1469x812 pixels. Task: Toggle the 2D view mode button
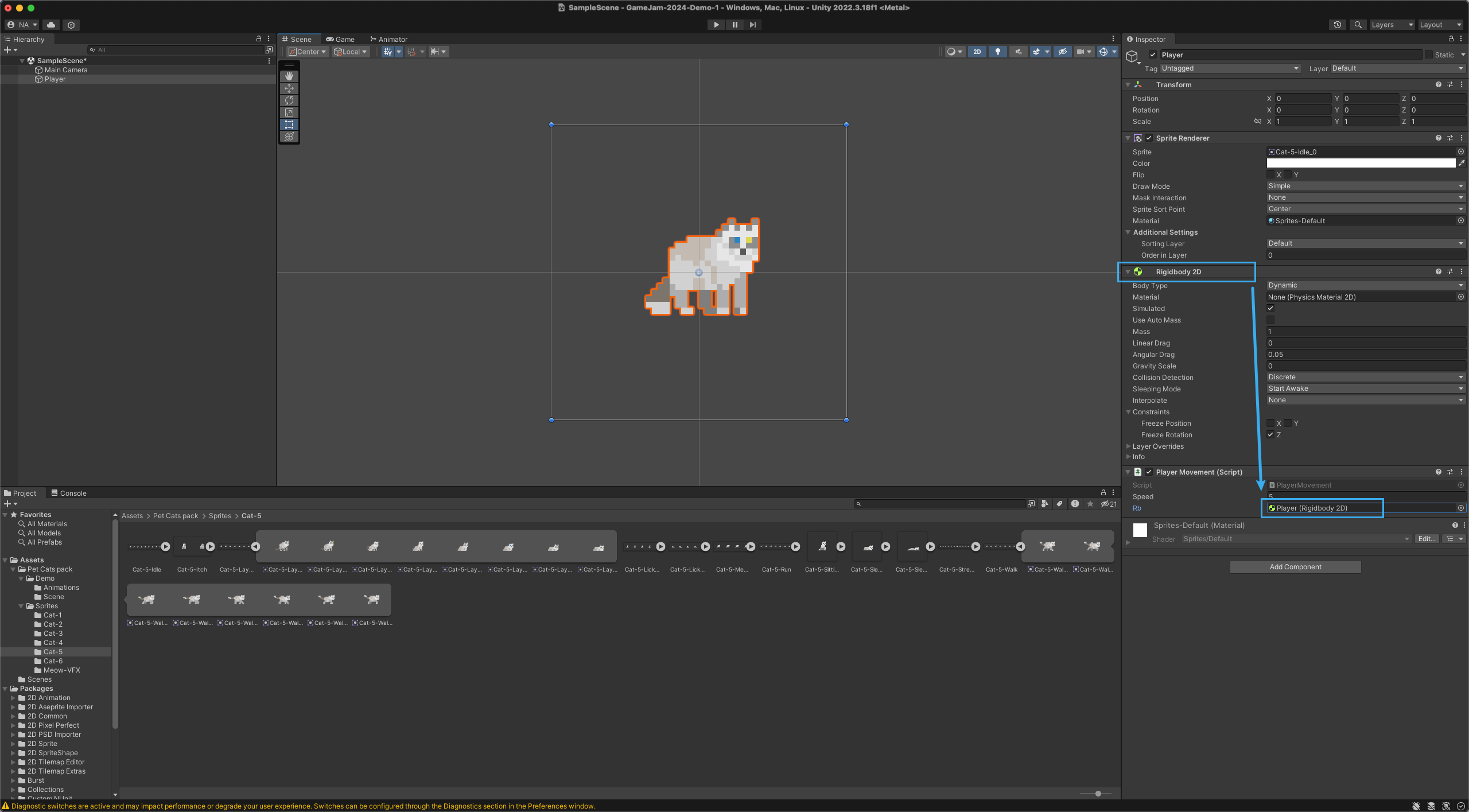(977, 52)
